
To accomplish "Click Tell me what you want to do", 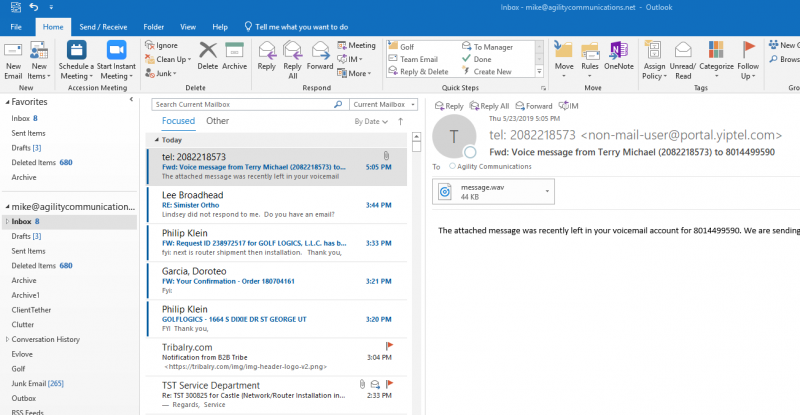I will [x=297, y=27].
